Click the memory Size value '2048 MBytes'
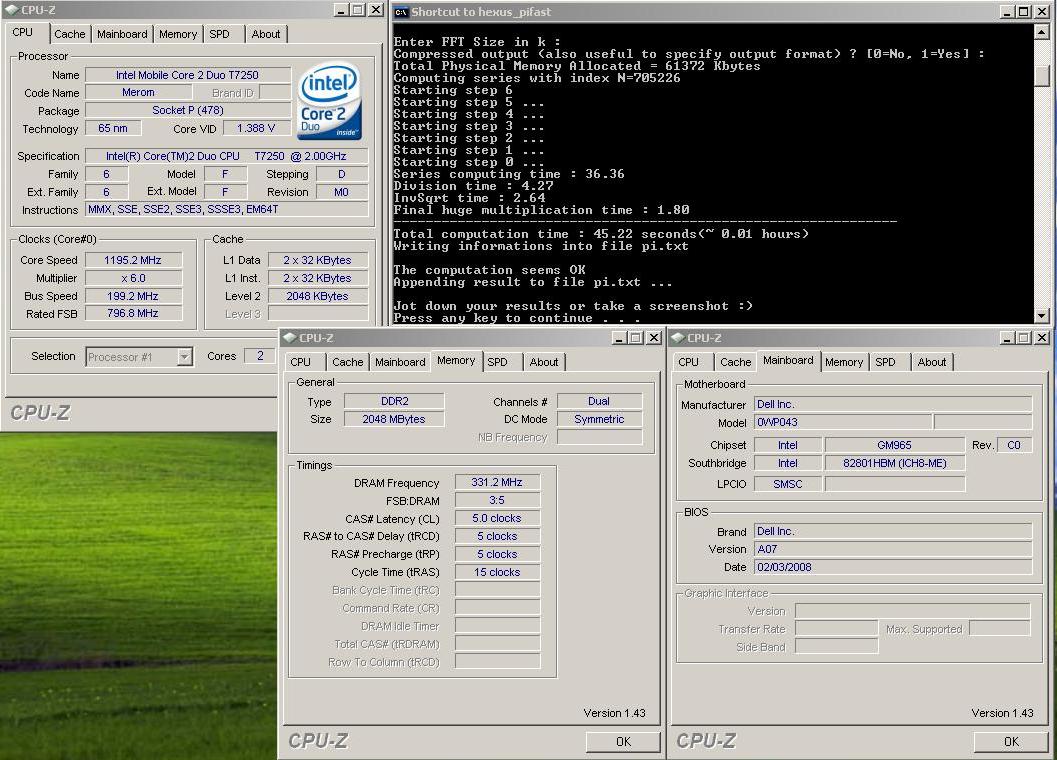 tap(394, 419)
